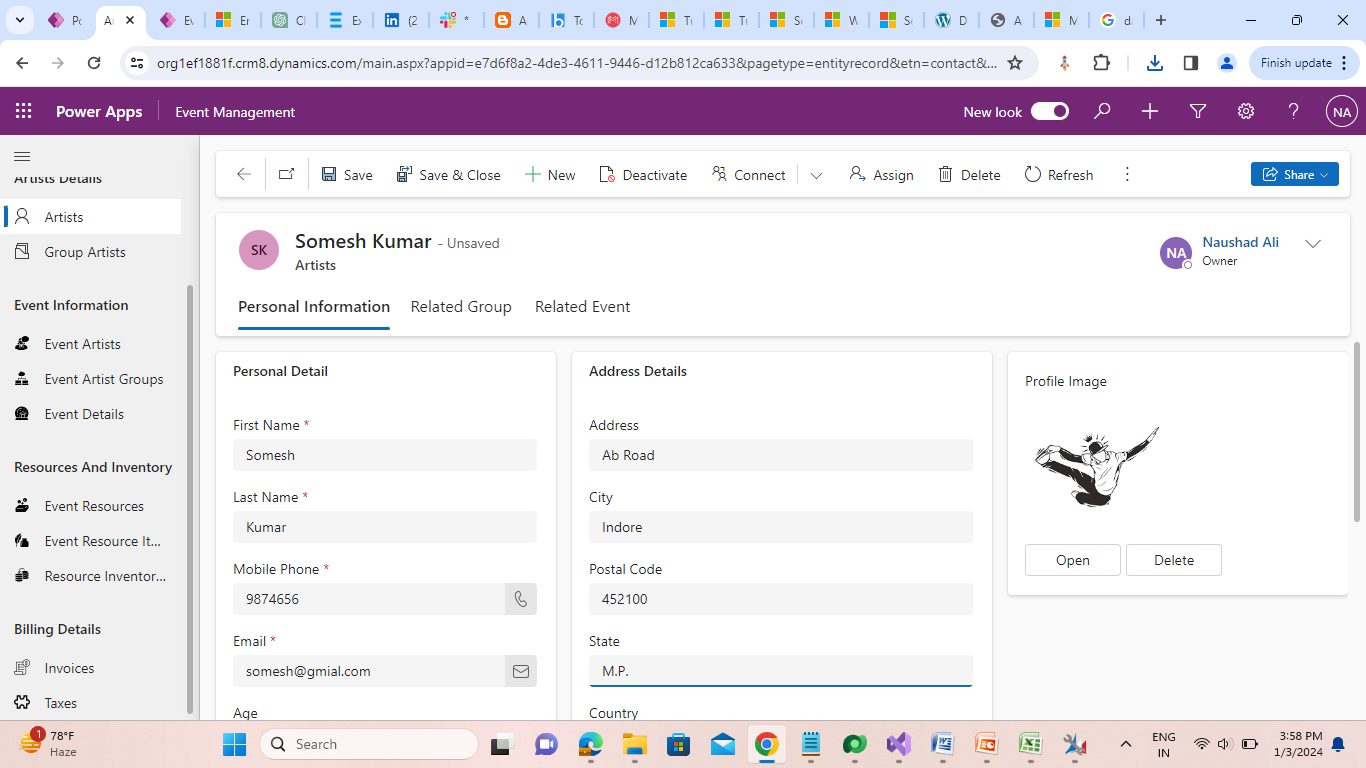The width and height of the screenshot is (1366, 768).
Task: Switch to the Related Event tab
Action: click(582, 307)
